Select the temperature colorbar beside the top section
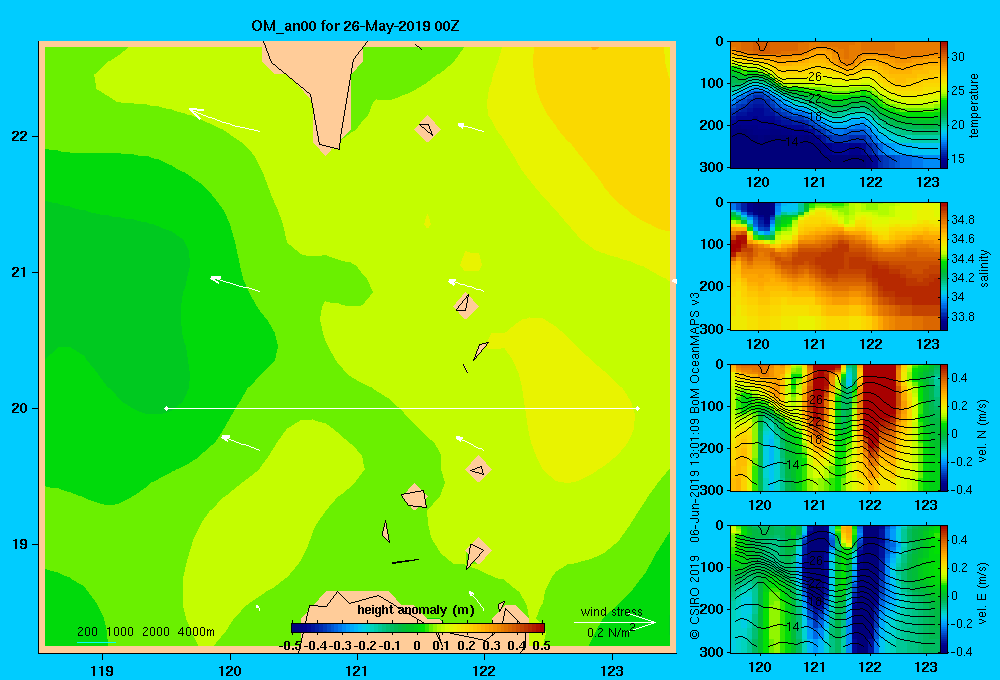The width and height of the screenshot is (1000, 680). click(x=944, y=105)
